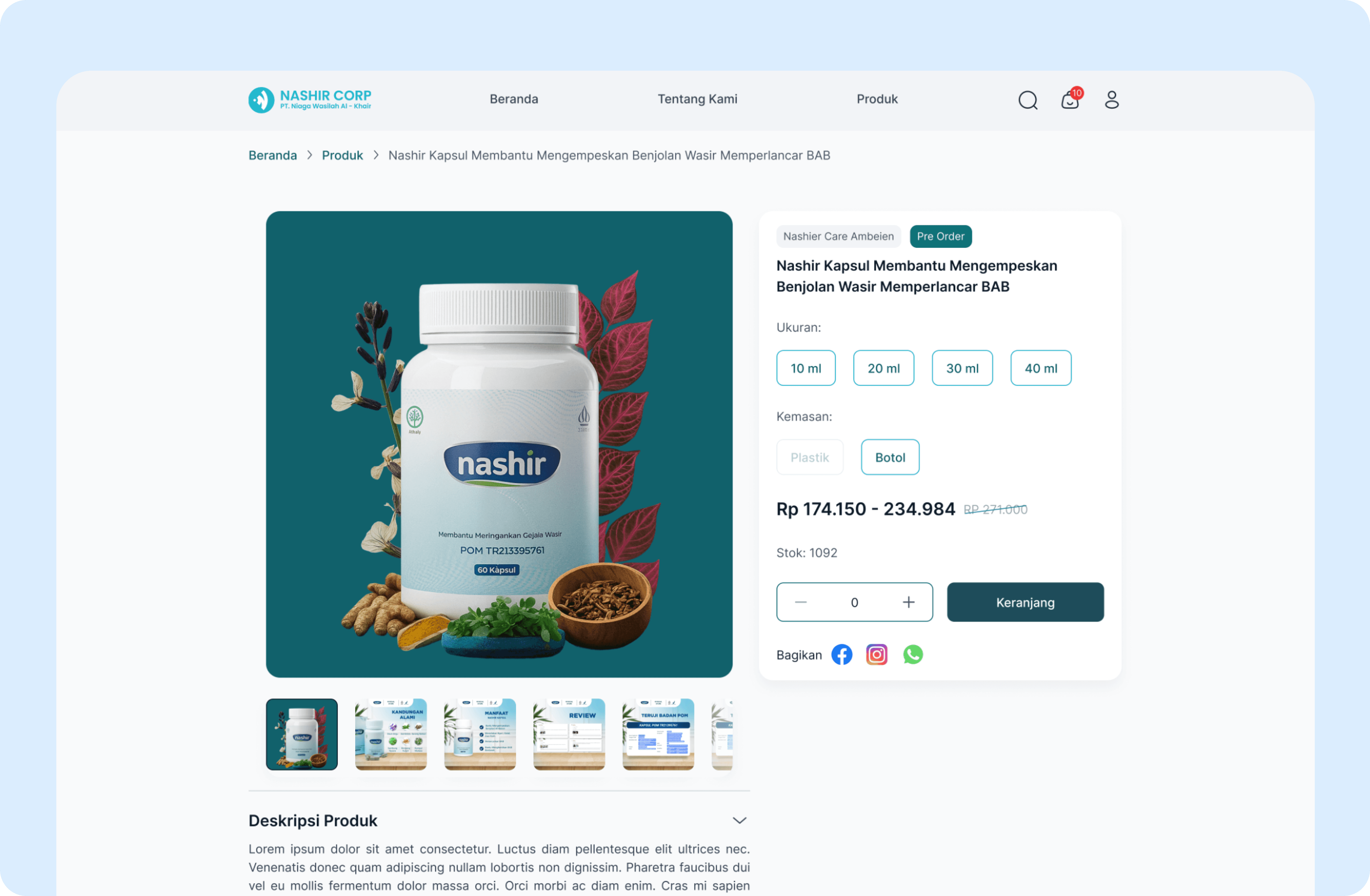Open the search icon in header
Viewport: 1370px width, 896px height.
pos(1027,100)
